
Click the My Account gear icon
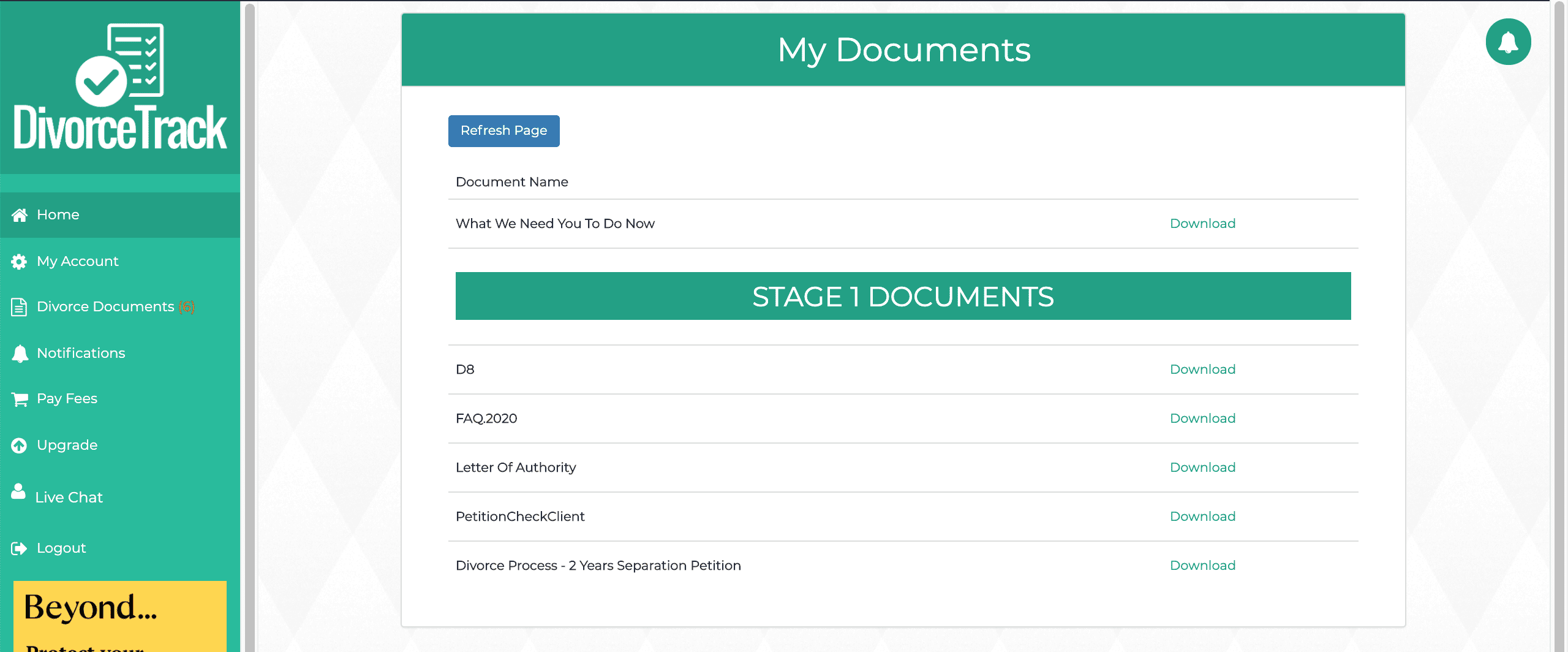point(19,262)
